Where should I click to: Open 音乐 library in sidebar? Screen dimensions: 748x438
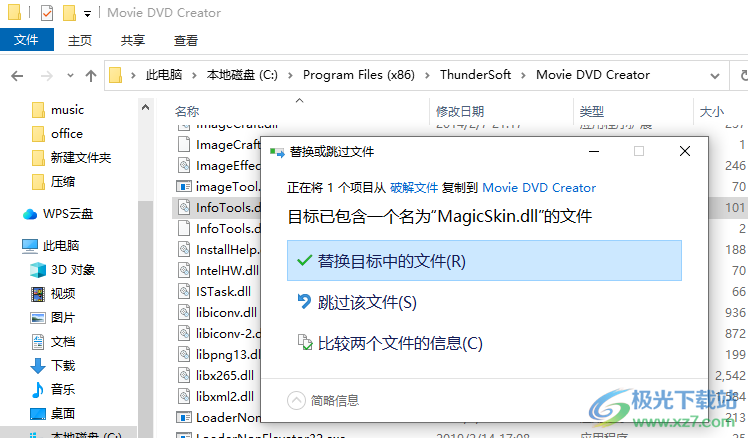pos(62,389)
